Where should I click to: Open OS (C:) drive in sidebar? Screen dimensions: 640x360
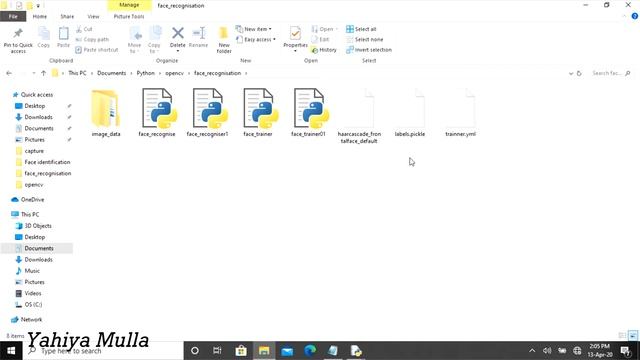33,304
